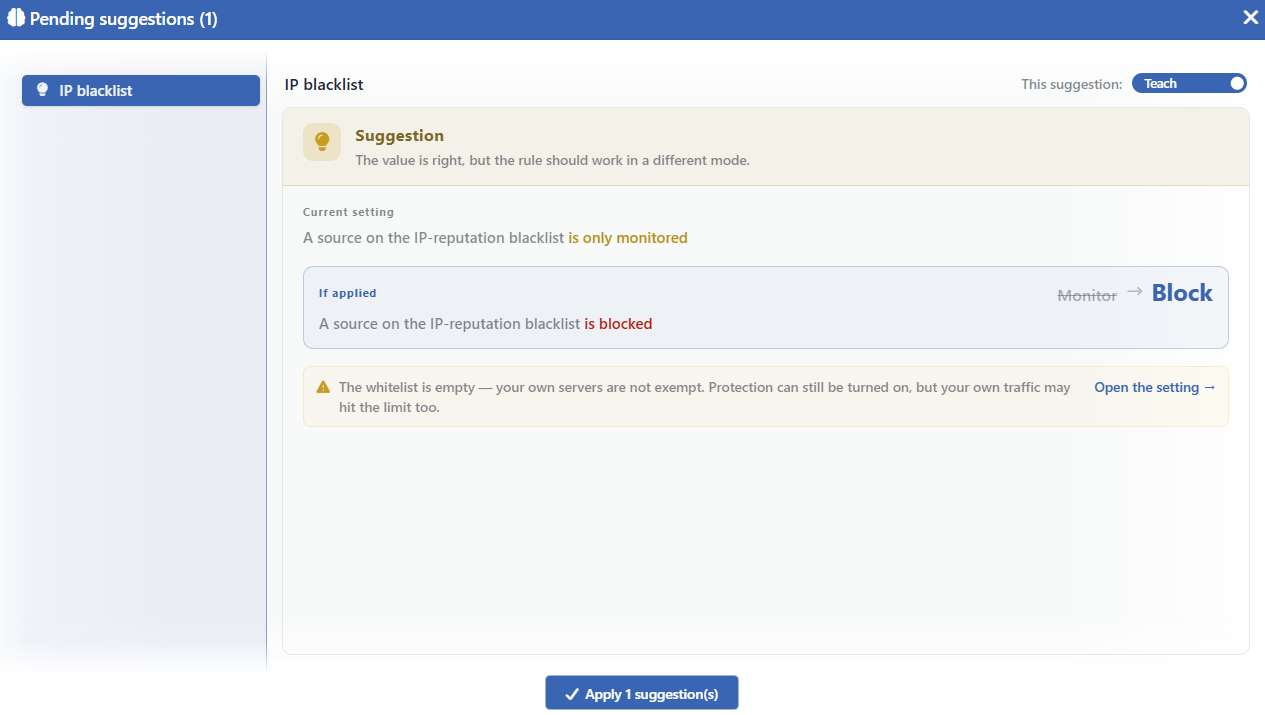This screenshot has width=1265, height=715.
Task: Click the yellow lightbulb Suggestion icon
Action: pos(322,142)
